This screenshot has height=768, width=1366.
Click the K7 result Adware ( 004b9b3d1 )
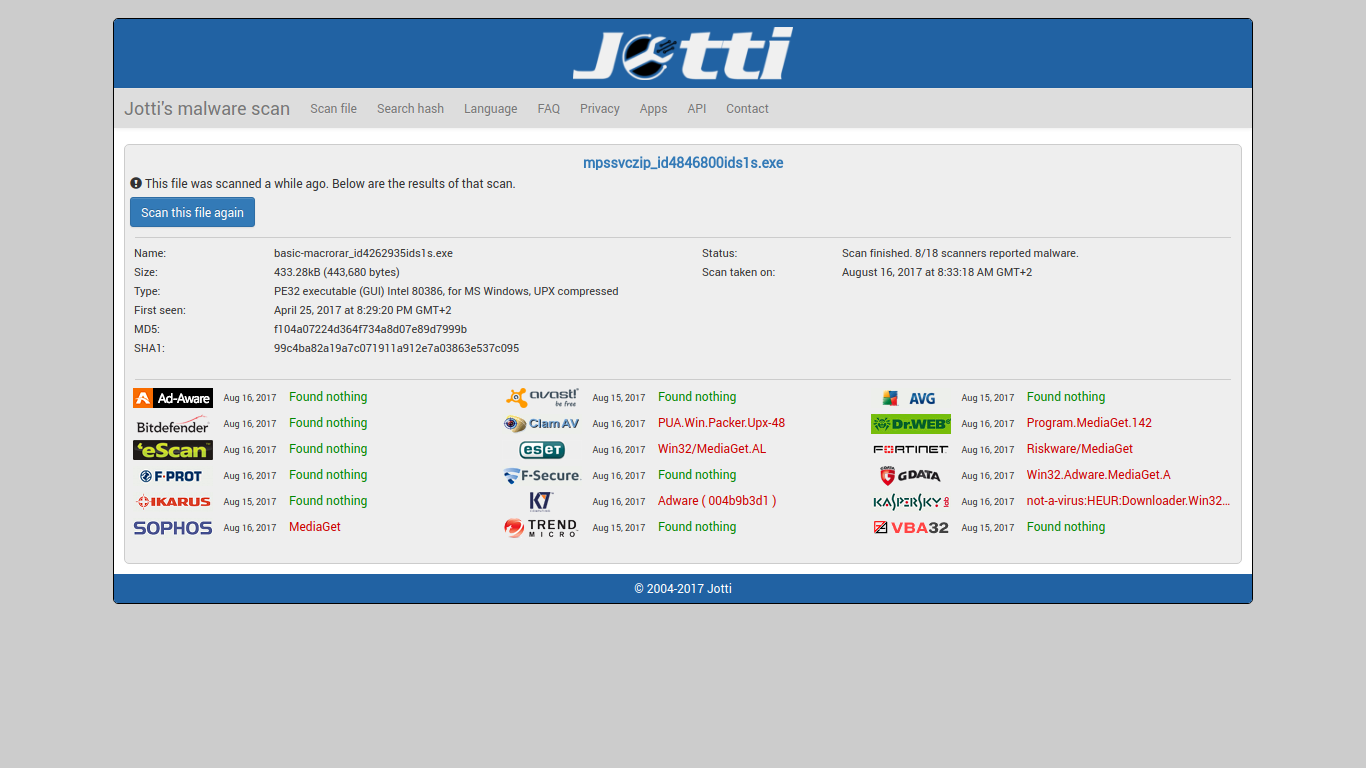click(717, 501)
